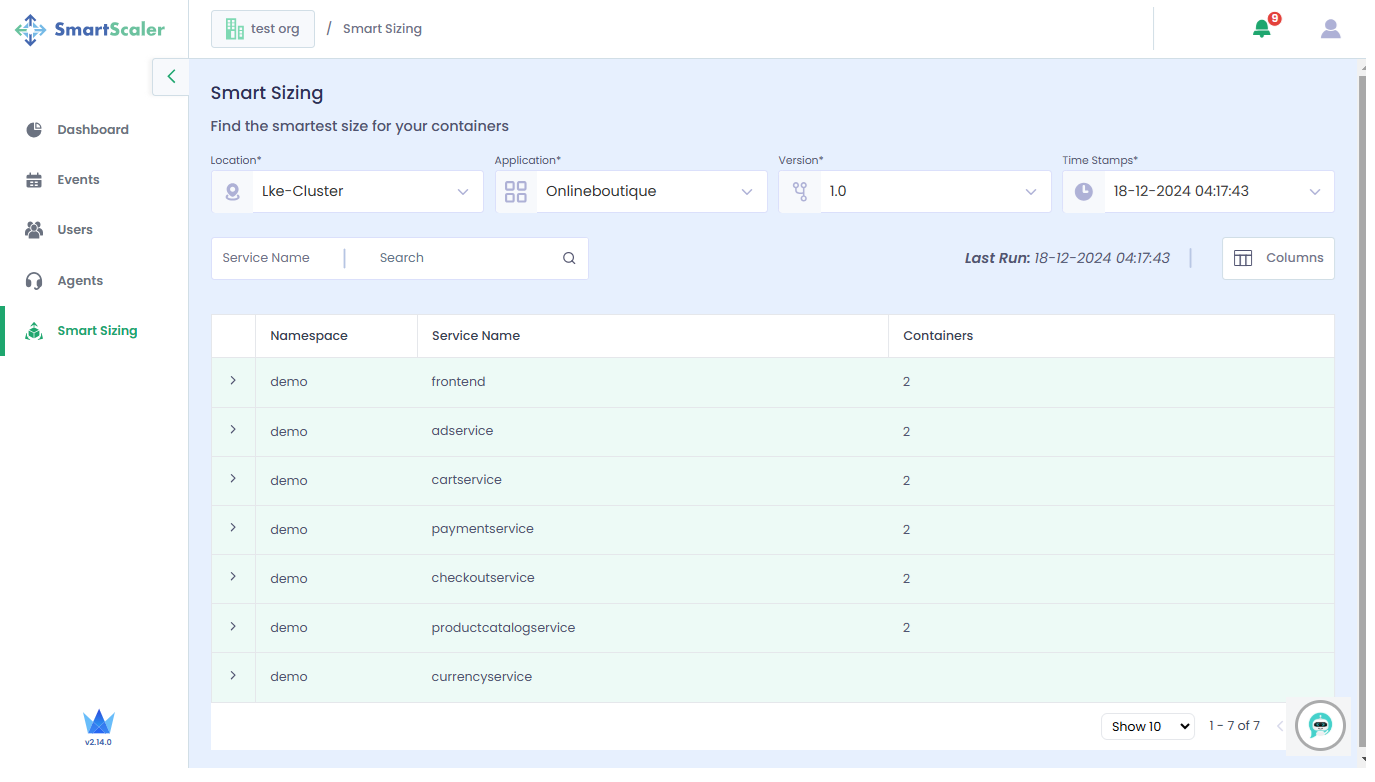Screen dimensions: 1375x782
Task: Expand the cartservice row
Action: click(233, 479)
